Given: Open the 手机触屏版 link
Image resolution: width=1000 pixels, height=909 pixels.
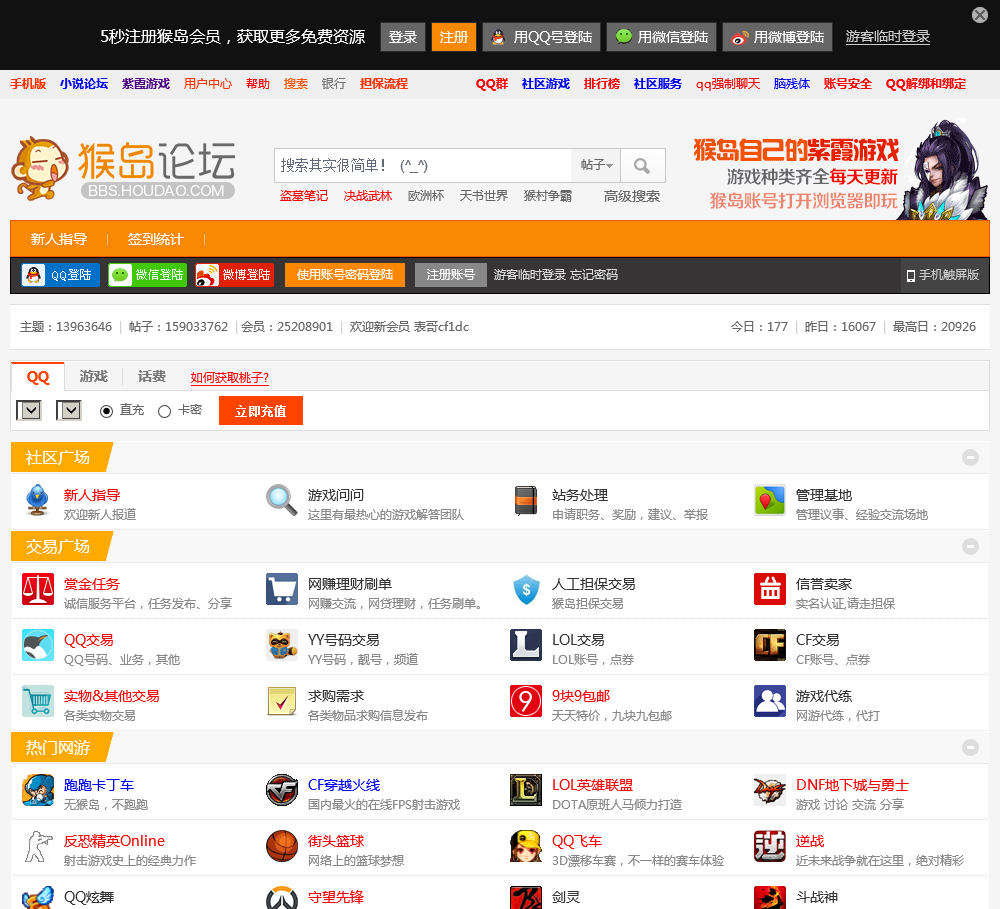Looking at the screenshot, I should [943, 275].
